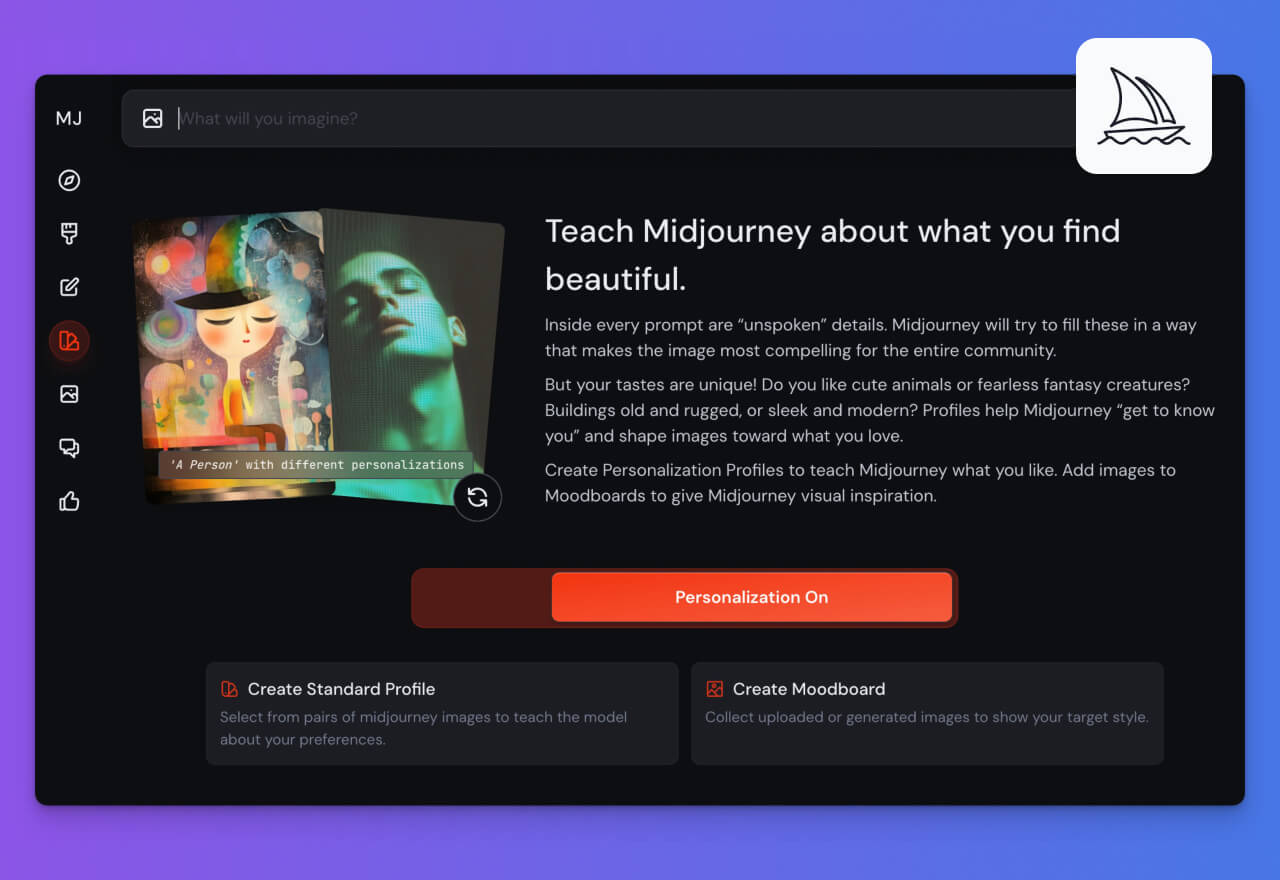The image size is (1280, 880).
Task: Click the add-image icon in prompt bar
Action: click(x=152, y=119)
